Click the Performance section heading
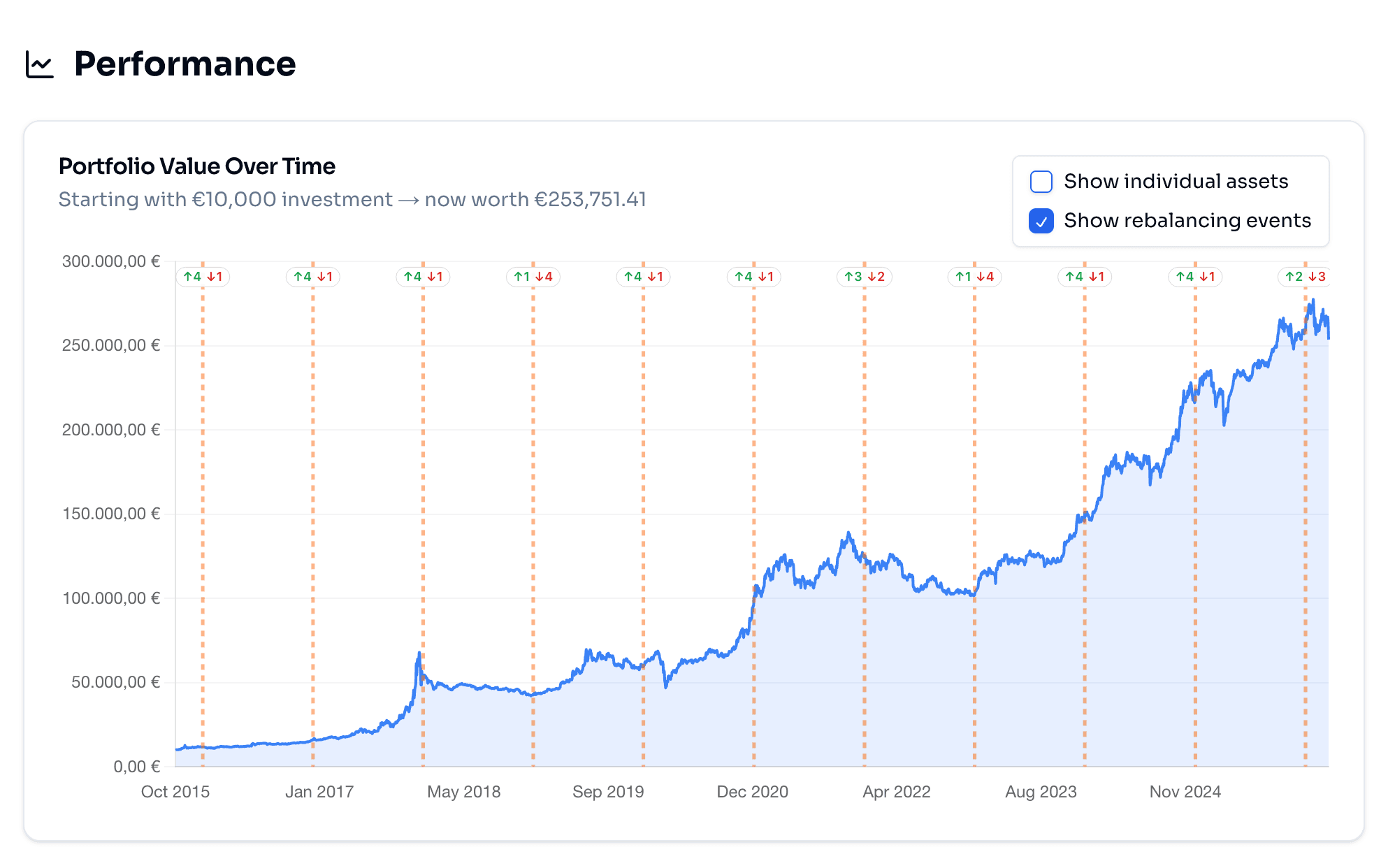 pyautogui.click(x=185, y=64)
